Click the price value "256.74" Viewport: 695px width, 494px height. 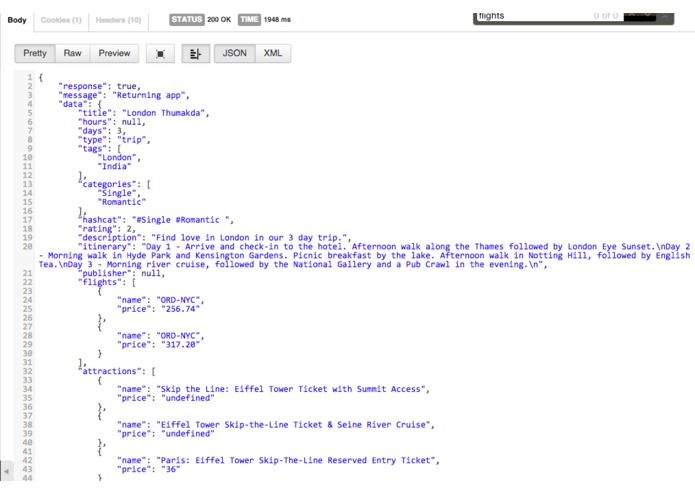tap(180, 309)
